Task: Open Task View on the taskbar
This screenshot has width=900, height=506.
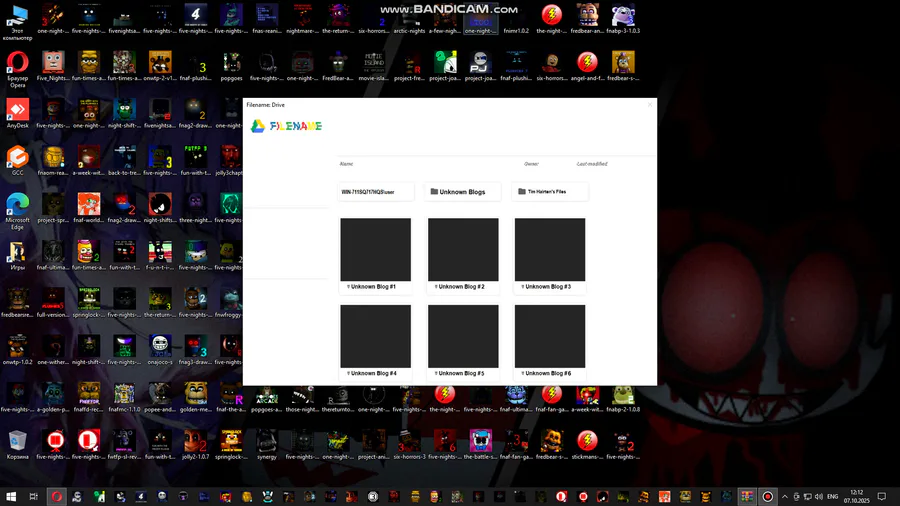Action: point(33,496)
